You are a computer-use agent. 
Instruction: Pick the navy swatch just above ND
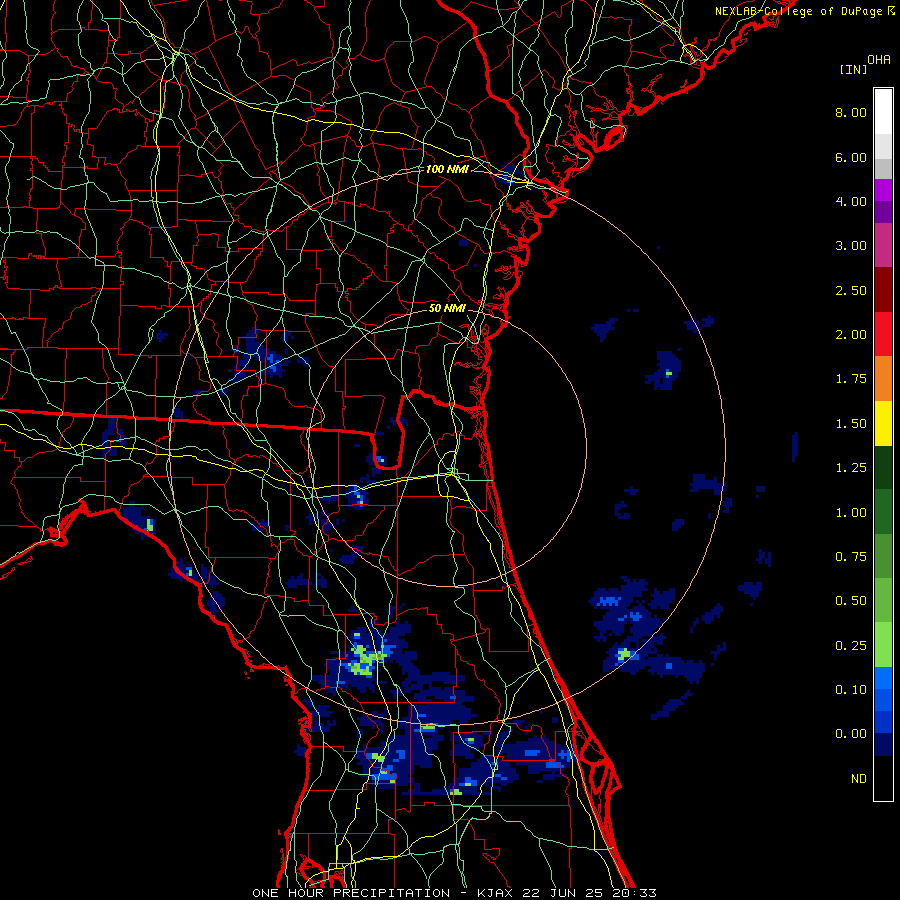pyautogui.click(x=883, y=745)
